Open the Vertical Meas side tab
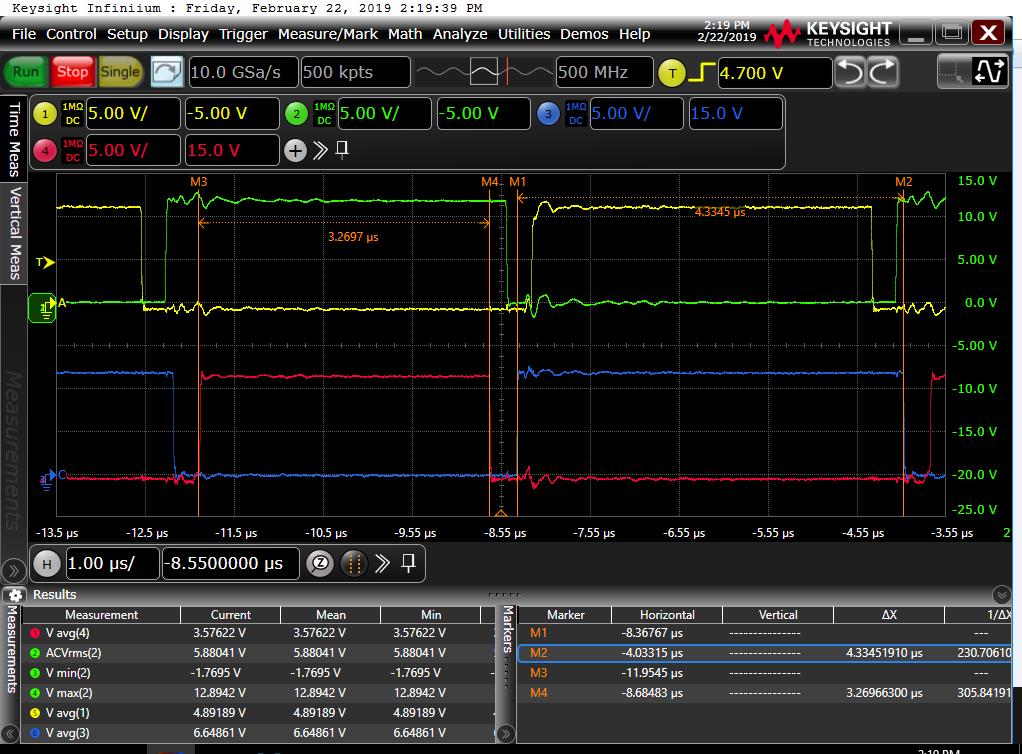This screenshot has width=1022, height=754. [14, 233]
